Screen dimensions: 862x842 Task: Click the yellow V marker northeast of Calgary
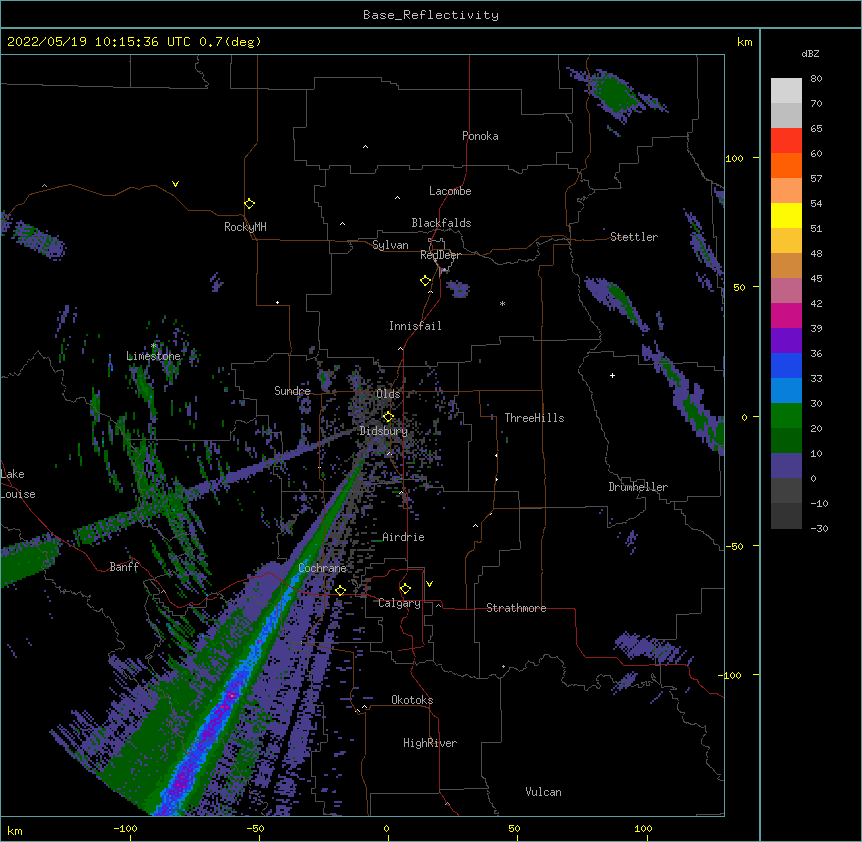[429, 584]
